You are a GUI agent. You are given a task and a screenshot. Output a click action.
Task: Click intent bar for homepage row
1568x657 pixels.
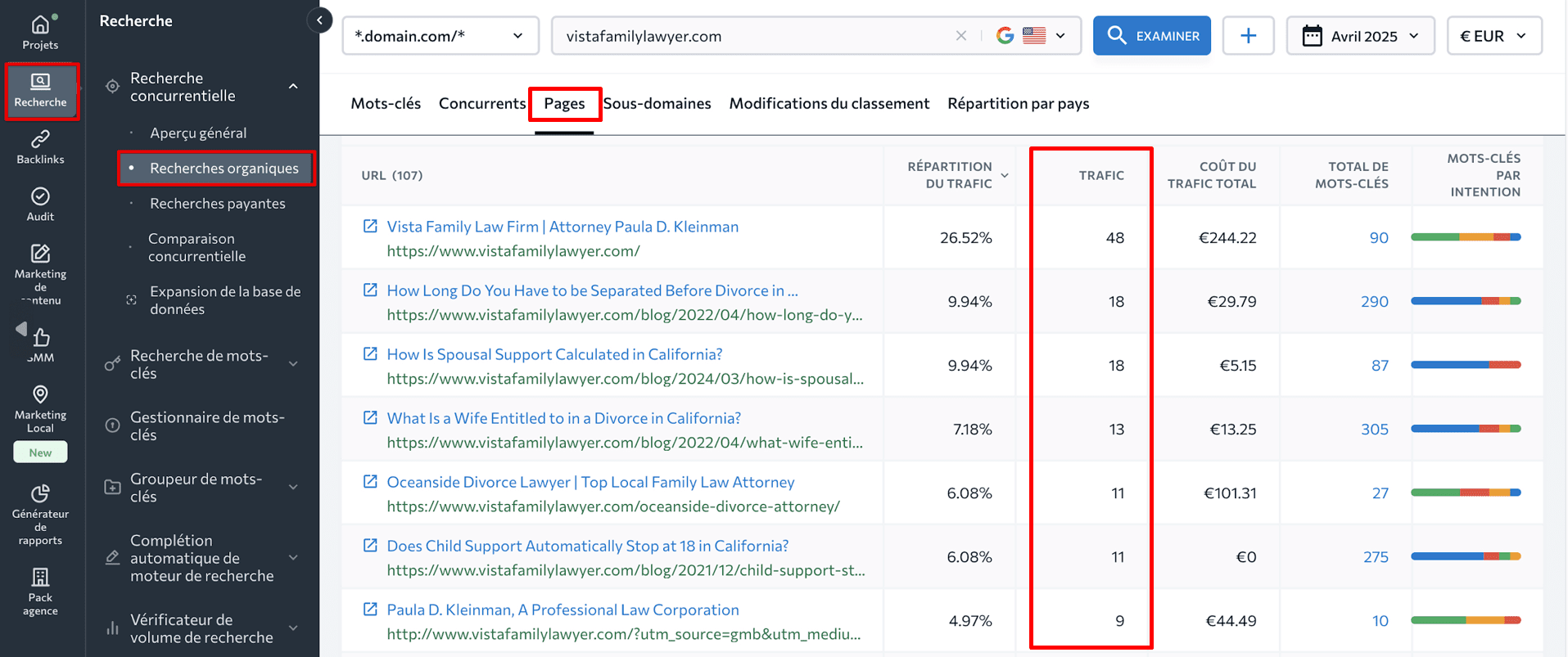pos(1466,237)
